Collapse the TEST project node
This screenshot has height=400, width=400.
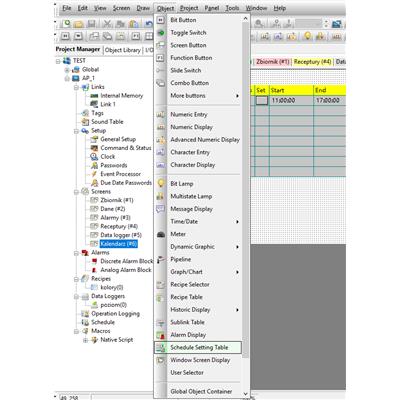pos(58,61)
